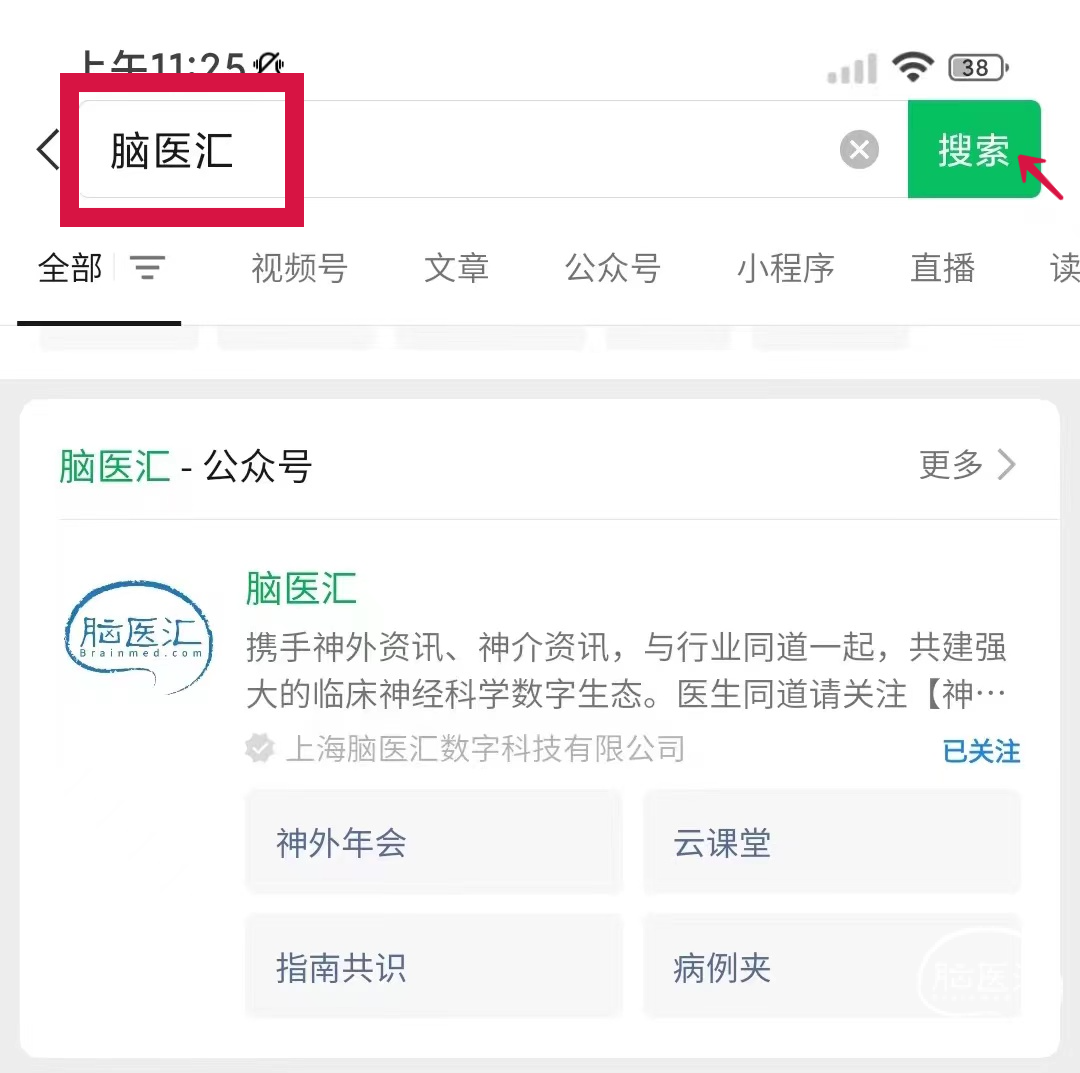Image resolution: width=1080 pixels, height=1073 pixels.
Task: Tap the verified badge icon beside 上海脑医汇数字科技有限公司
Action: (x=260, y=748)
